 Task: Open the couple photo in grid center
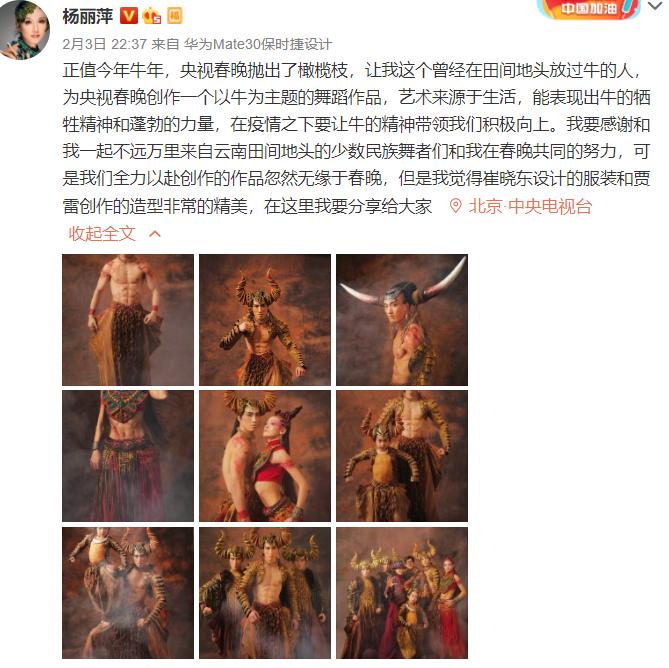(x=265, y=456)
